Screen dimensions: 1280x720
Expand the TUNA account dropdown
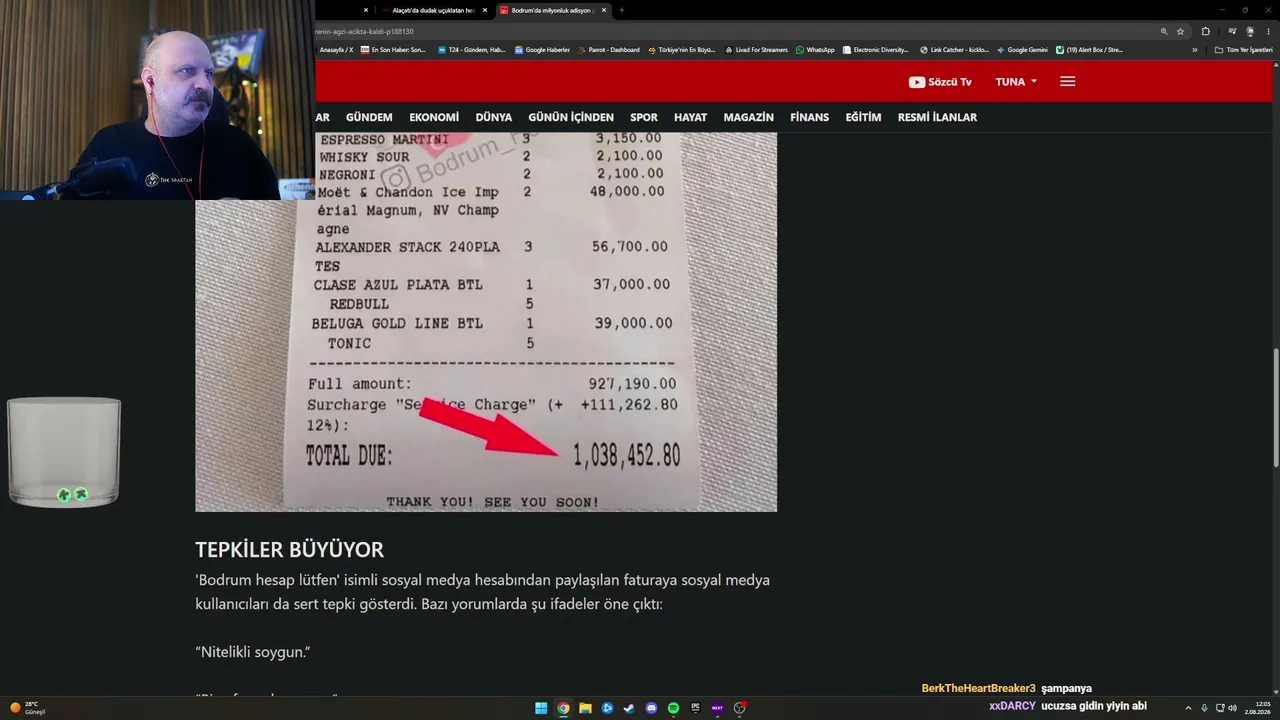coord(1016,82)
